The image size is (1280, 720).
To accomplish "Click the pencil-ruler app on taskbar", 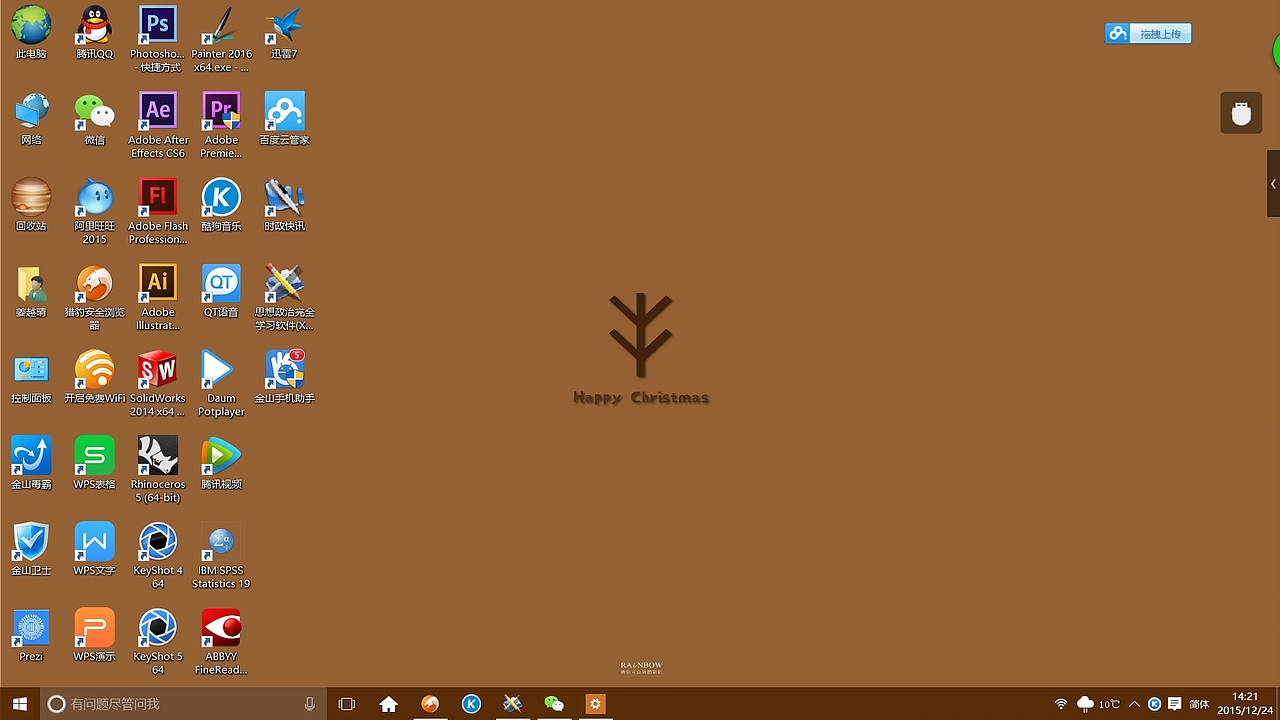I will coord(512,704).
